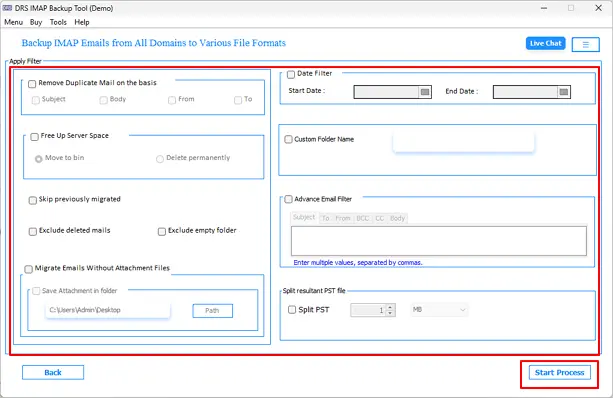Open the Help menu
613x398 pixels.
coord(82,22)
